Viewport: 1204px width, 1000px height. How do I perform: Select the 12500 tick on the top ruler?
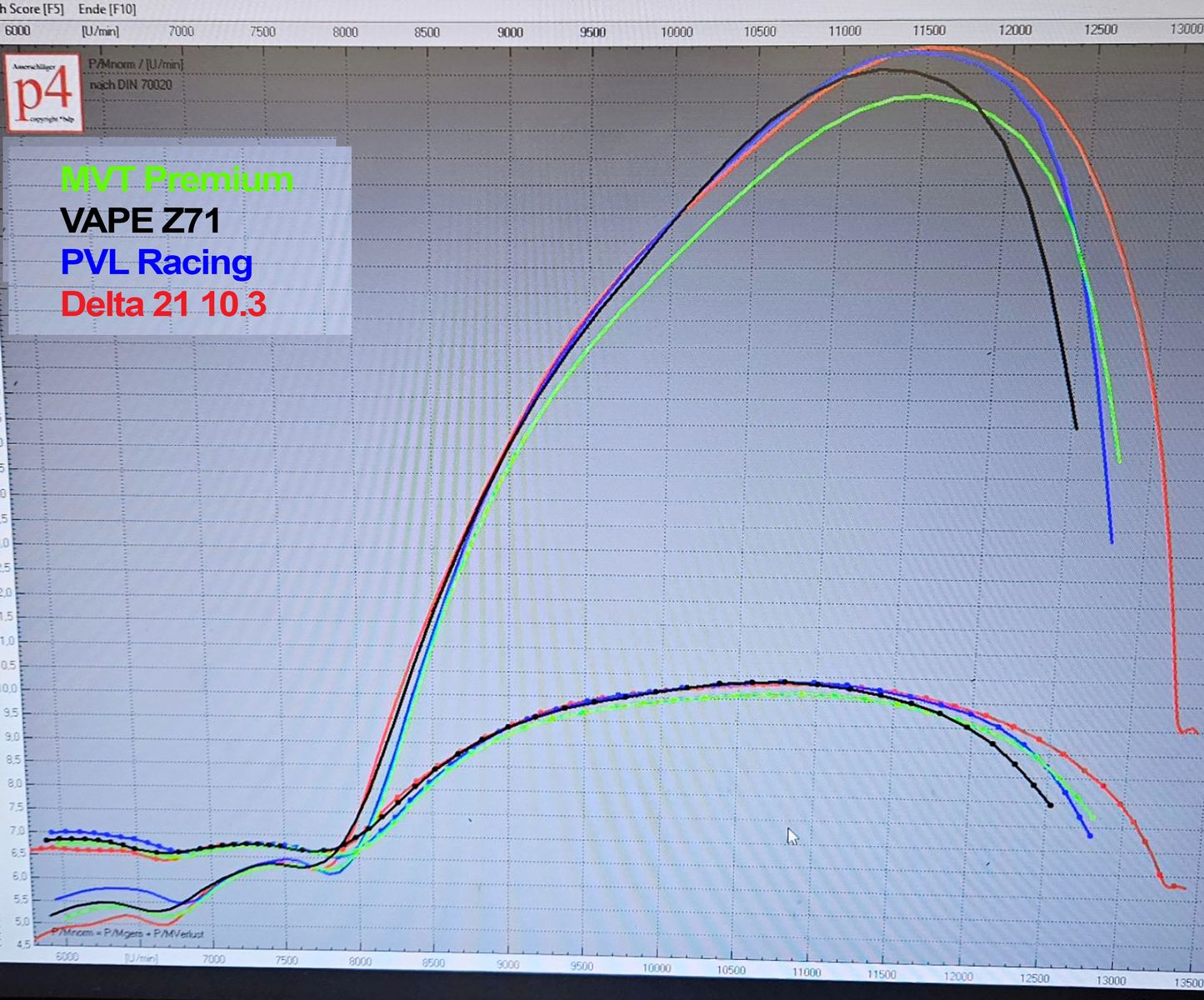(1101, 30)
